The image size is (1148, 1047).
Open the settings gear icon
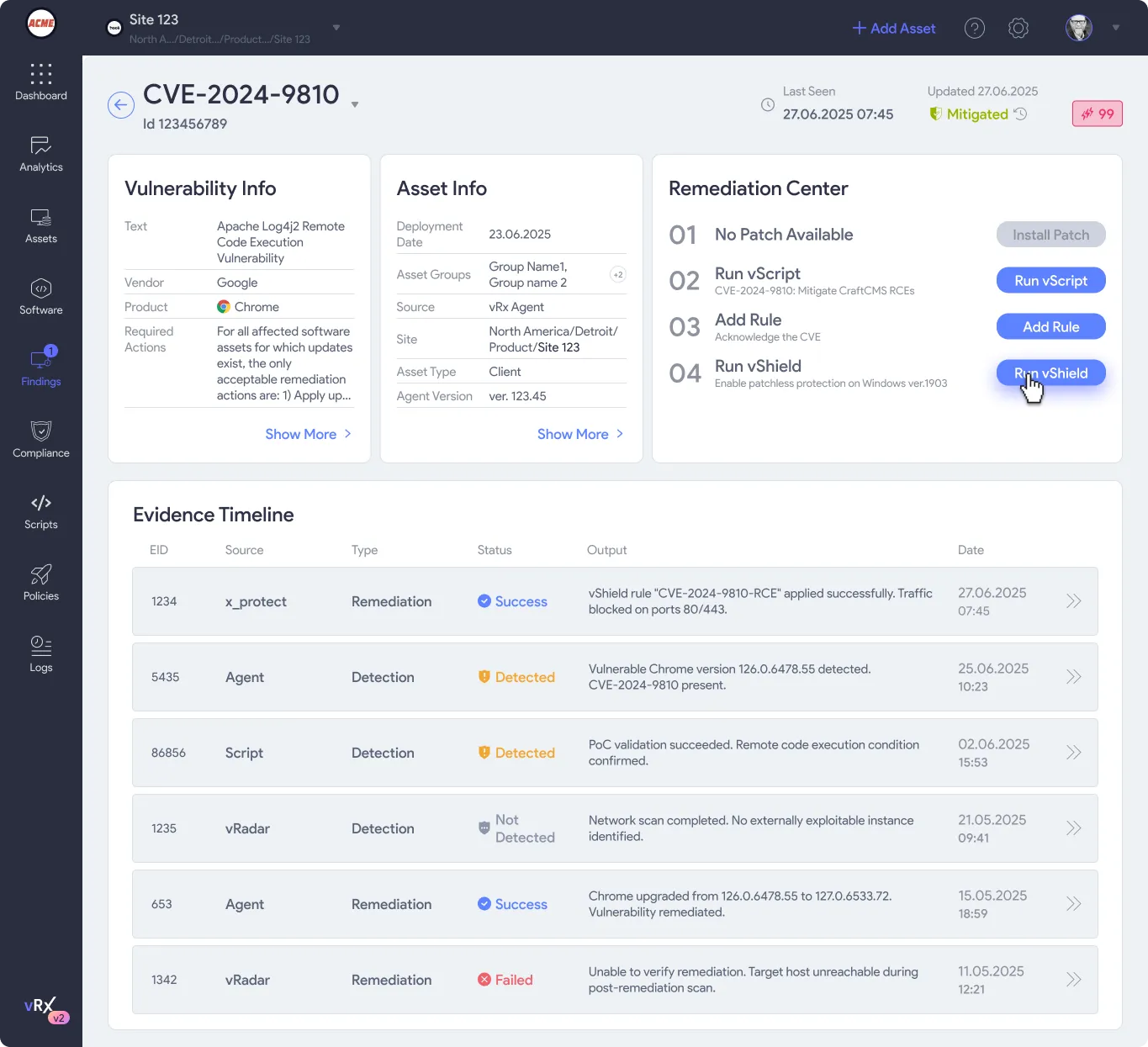(x=1018, y=29)
